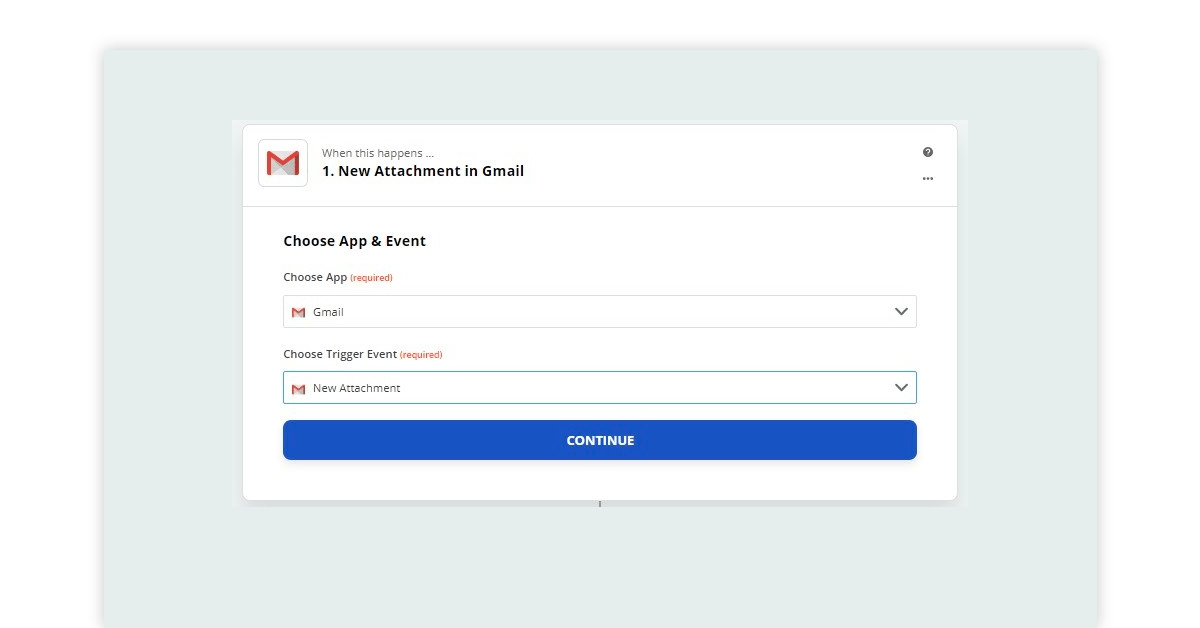1200x628 pixels.
Task: Click the large Gmail logo in step header
Action: click(x=283, y=163)
